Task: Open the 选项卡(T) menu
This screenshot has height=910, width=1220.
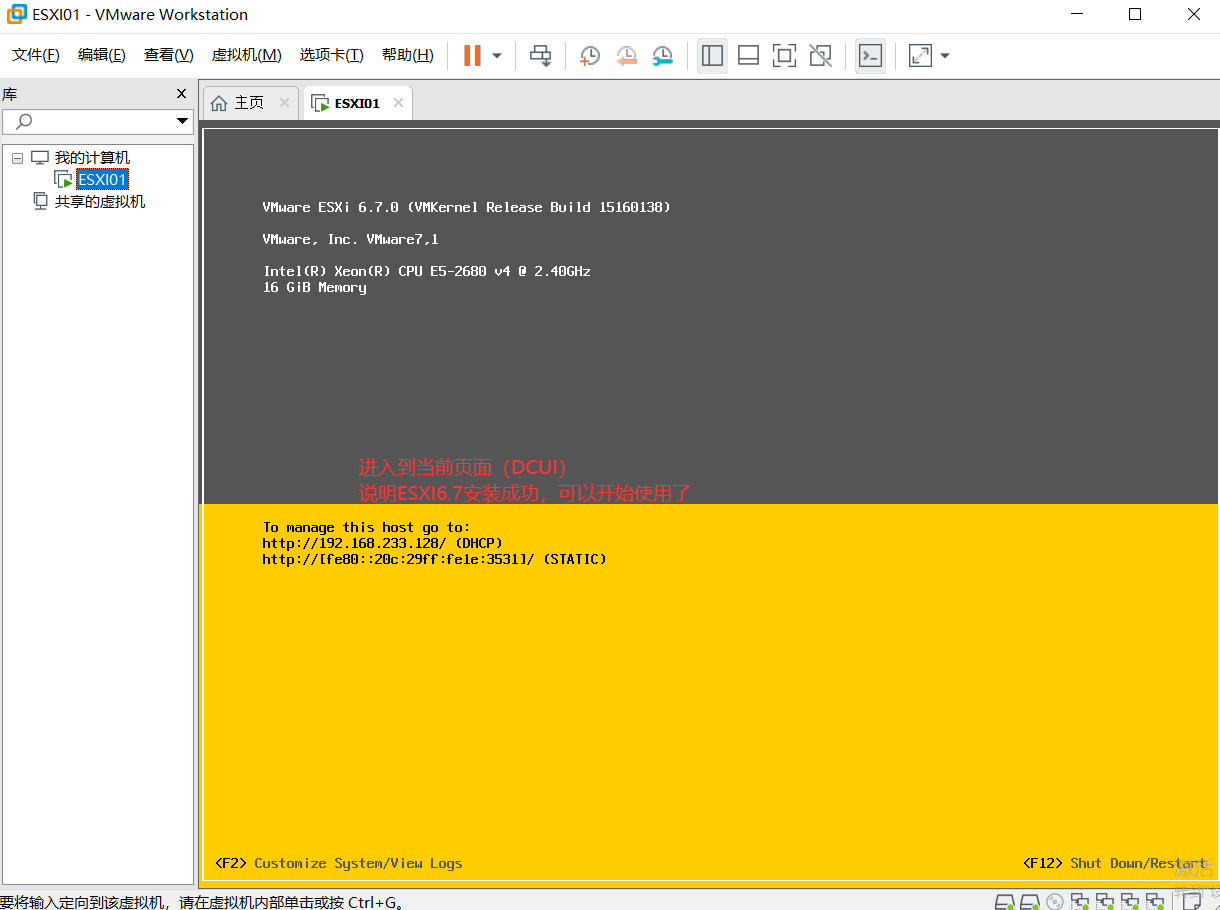Action: click(332, 55)
